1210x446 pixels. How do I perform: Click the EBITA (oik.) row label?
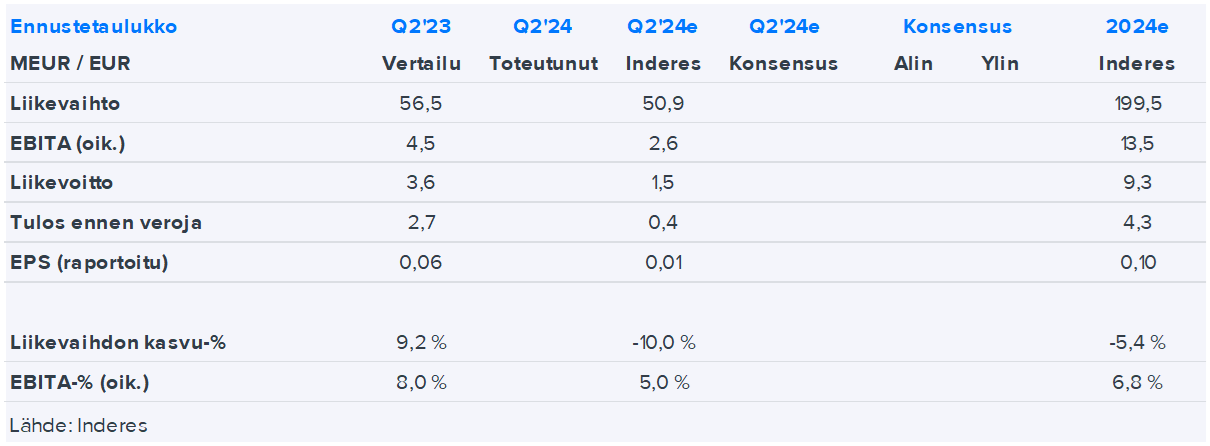tap(67, 143)
